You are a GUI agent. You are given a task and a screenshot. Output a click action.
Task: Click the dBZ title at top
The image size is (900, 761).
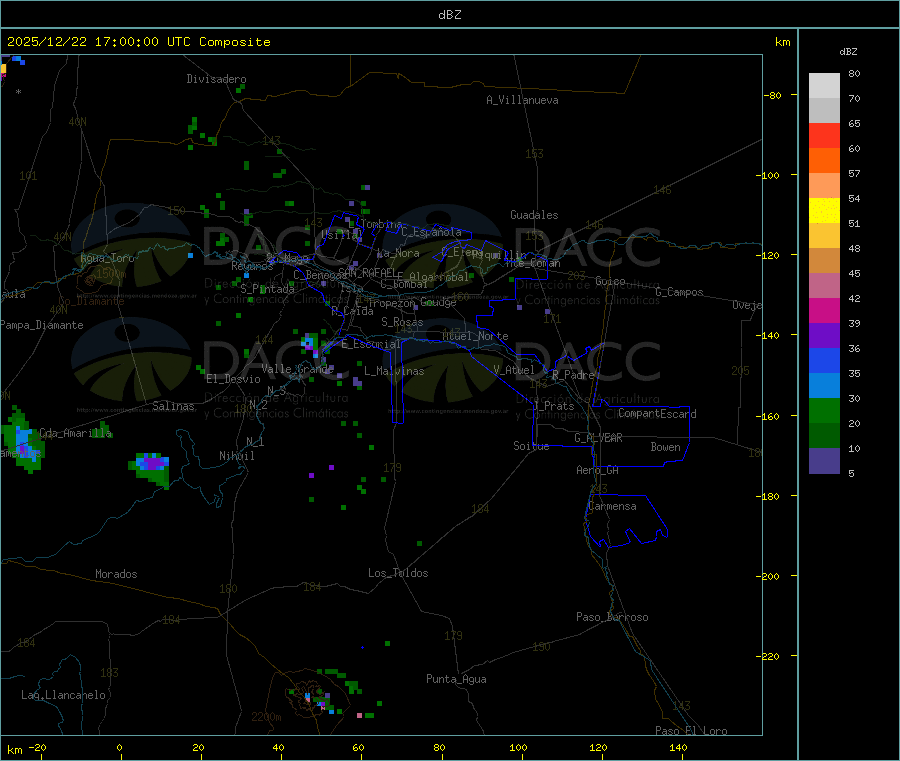click(x=449, y=15)
